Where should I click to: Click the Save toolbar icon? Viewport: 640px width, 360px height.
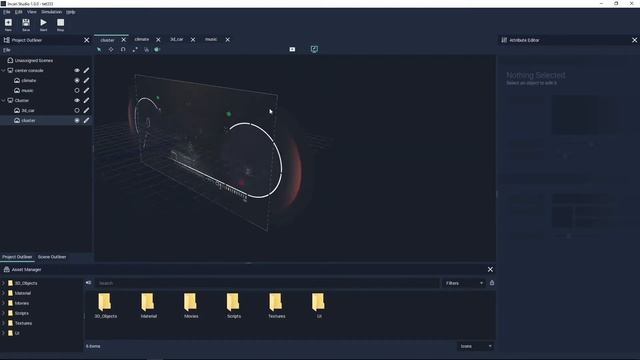pos(26,22)
